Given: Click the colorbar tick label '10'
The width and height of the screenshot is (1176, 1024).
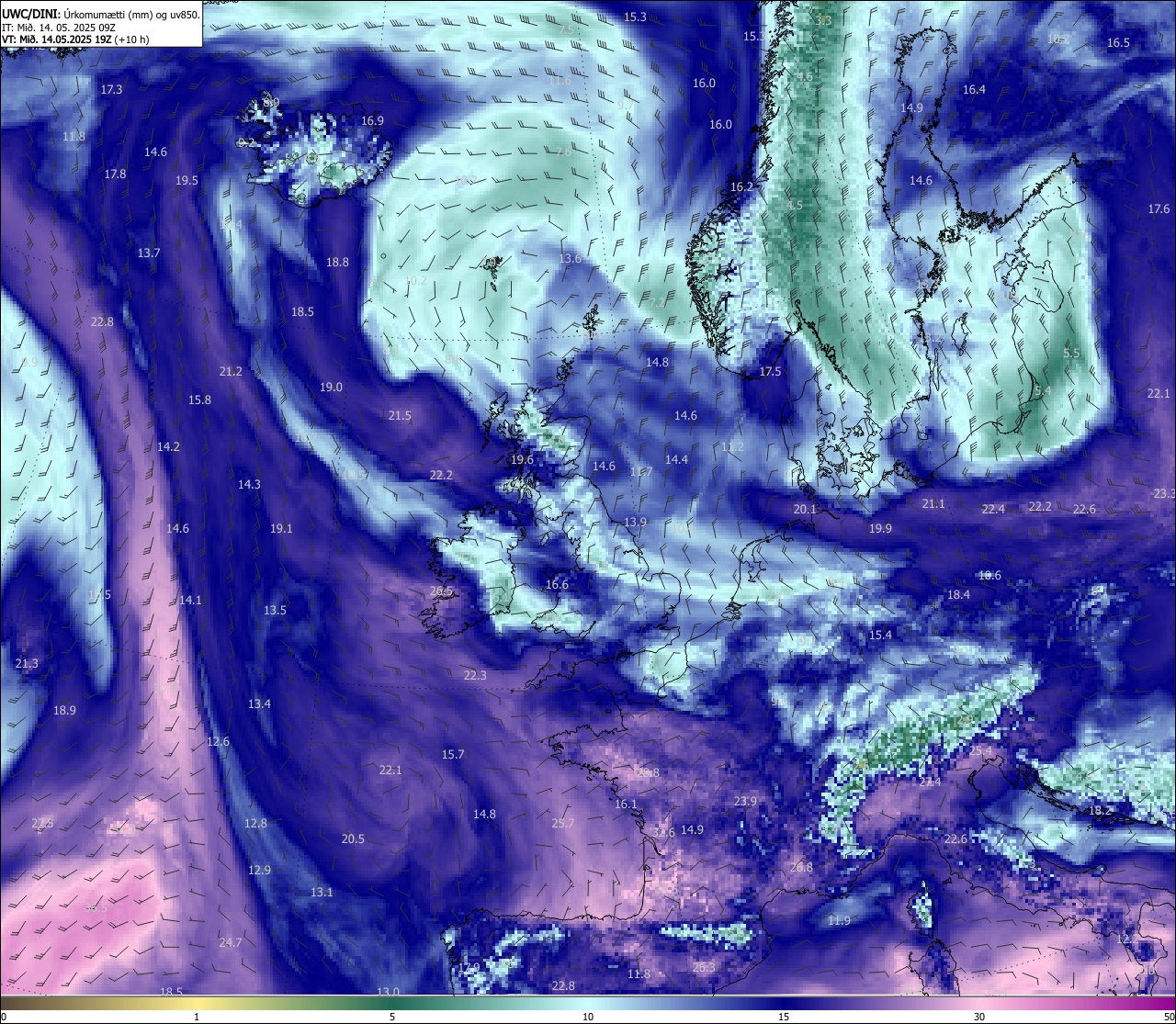Looking at the screenshot, I should (x=588, y=1017).
